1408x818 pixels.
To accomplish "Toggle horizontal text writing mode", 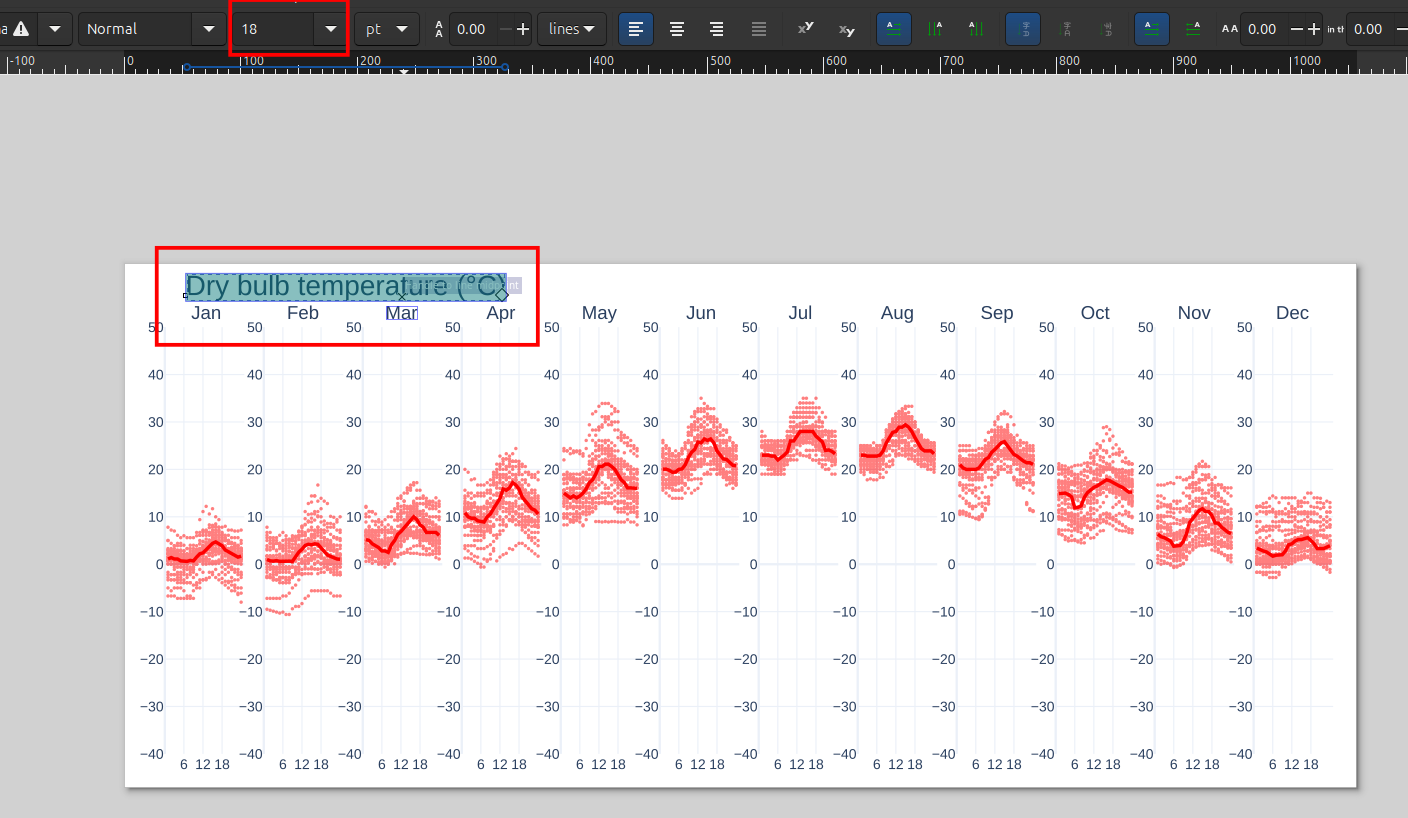I will pyautogui.click(x=894, y=29).
